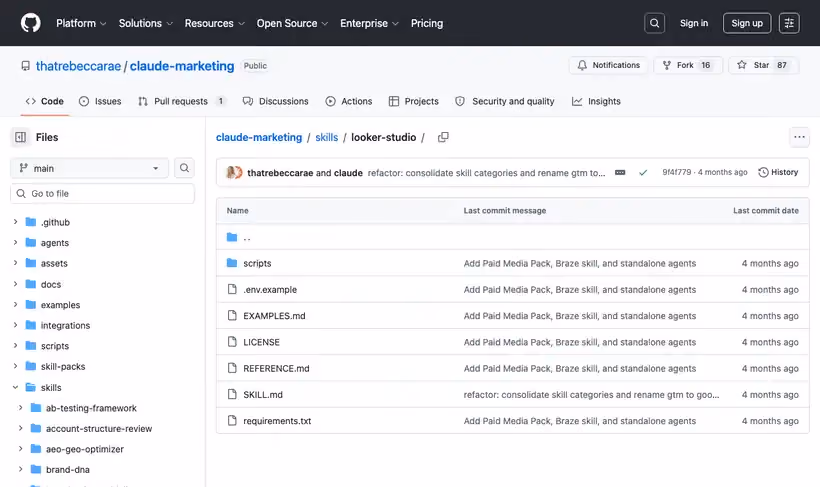
Task: Click the scripts folder icon in the file table
Action: click(x=232, y=263)
